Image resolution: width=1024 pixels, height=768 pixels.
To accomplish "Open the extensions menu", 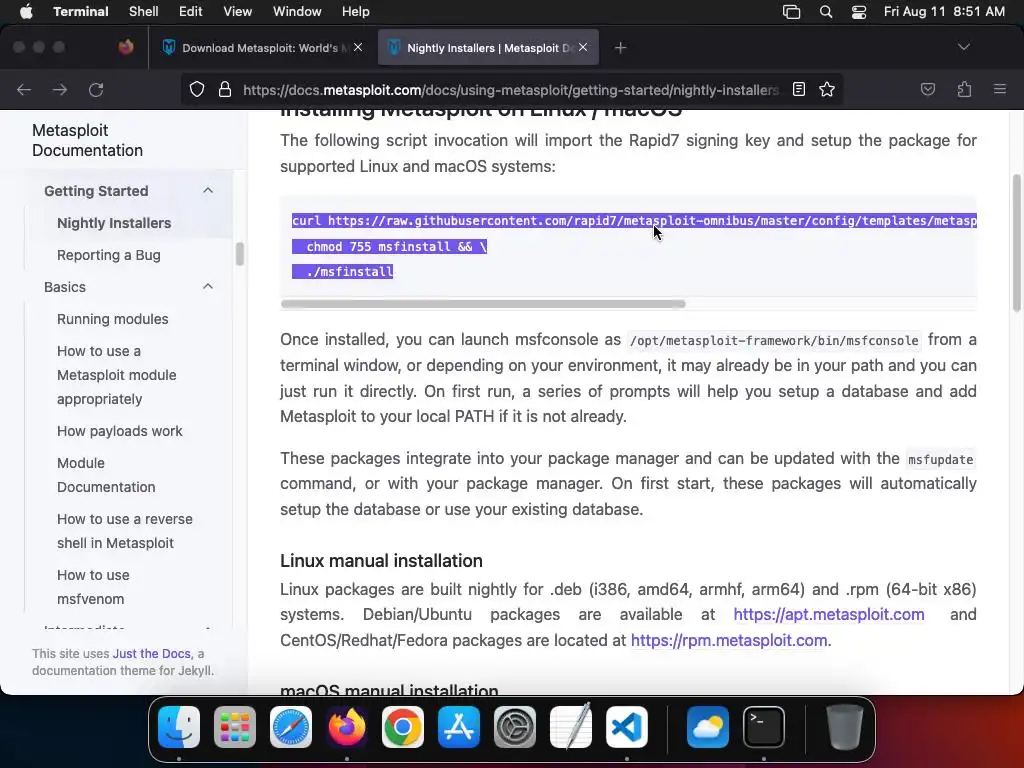I will point(964,89).
